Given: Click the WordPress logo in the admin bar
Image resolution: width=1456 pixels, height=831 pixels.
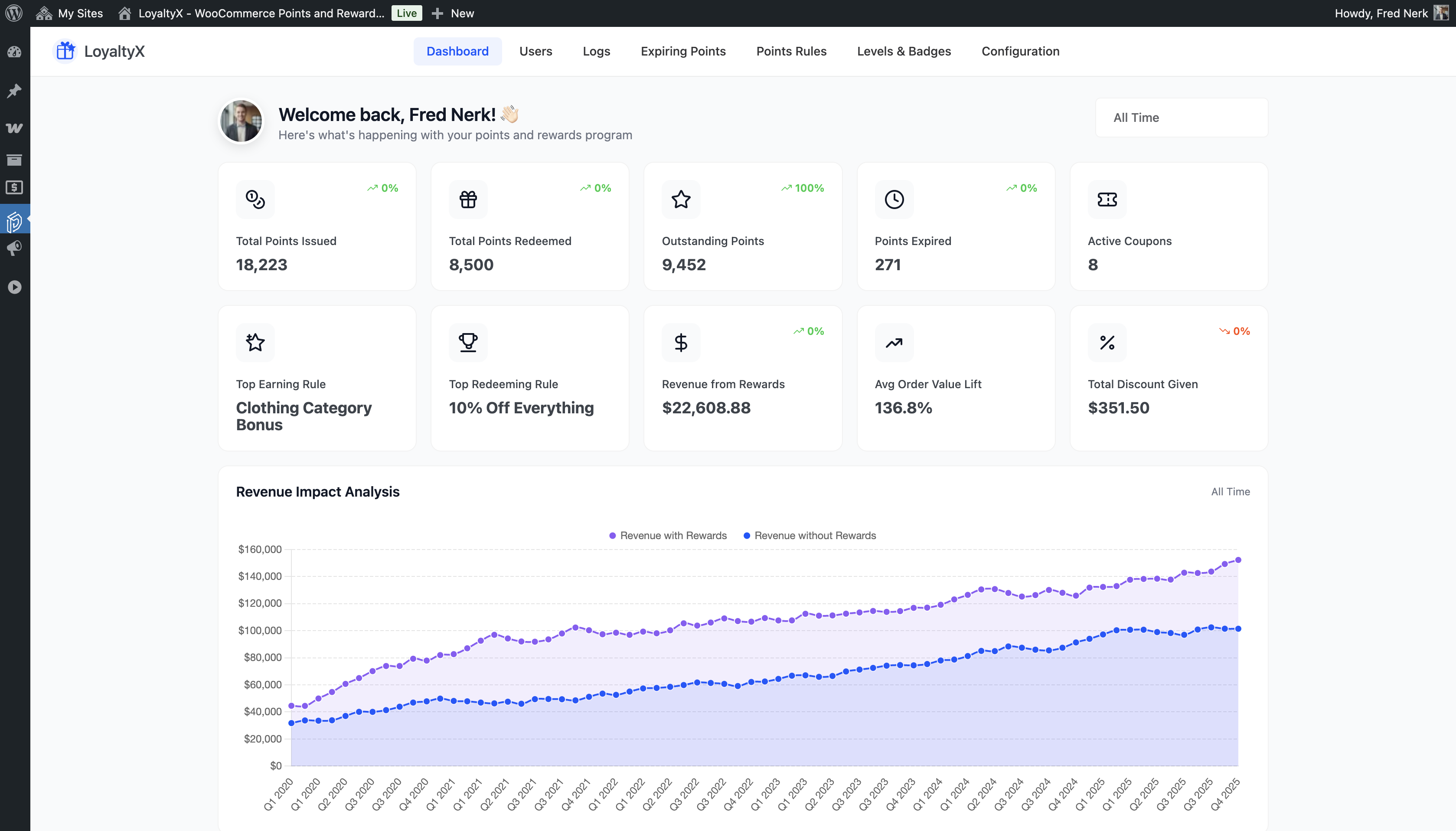Looking at the screenshot, I should pos(15,13).
